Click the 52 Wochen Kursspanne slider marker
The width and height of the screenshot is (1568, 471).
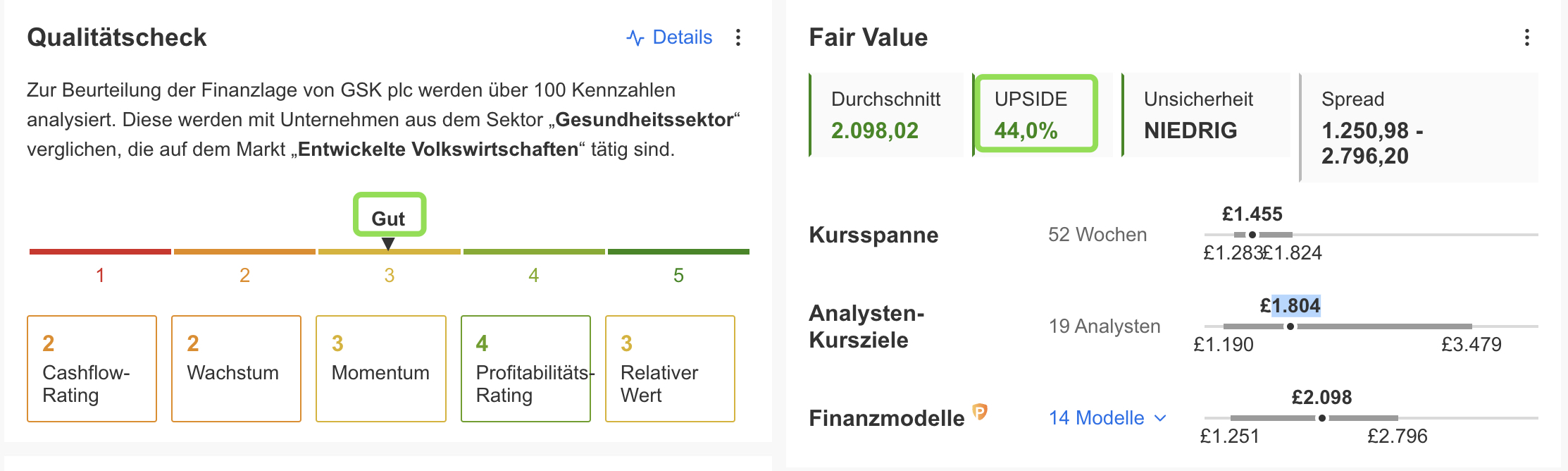[1252, 235]
